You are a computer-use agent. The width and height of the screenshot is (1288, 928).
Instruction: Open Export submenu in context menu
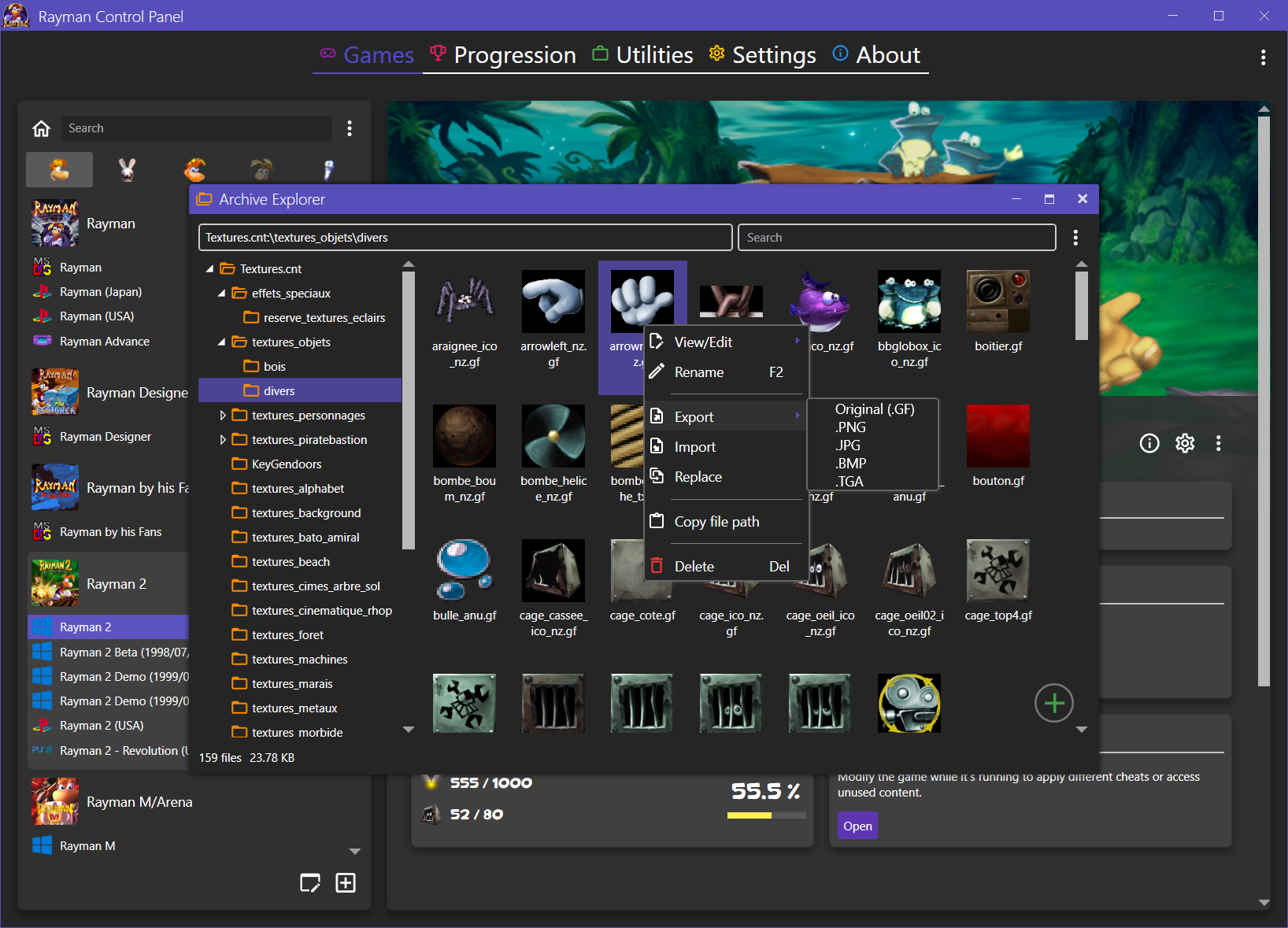(x=726, y=416)
